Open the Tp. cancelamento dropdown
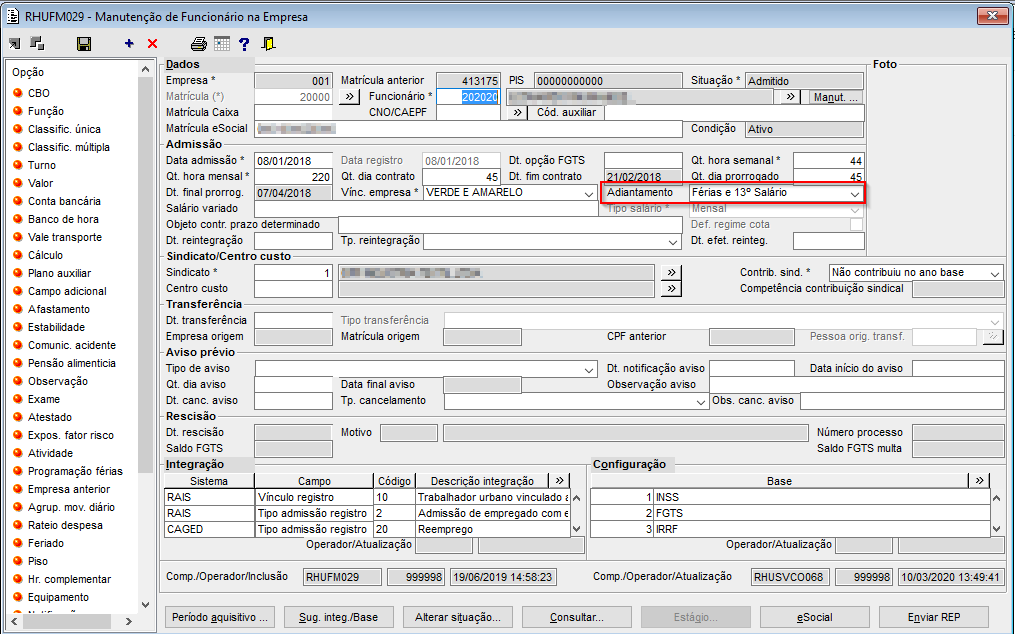Screen dimensions: 1015x634 [x=700, y=402]
